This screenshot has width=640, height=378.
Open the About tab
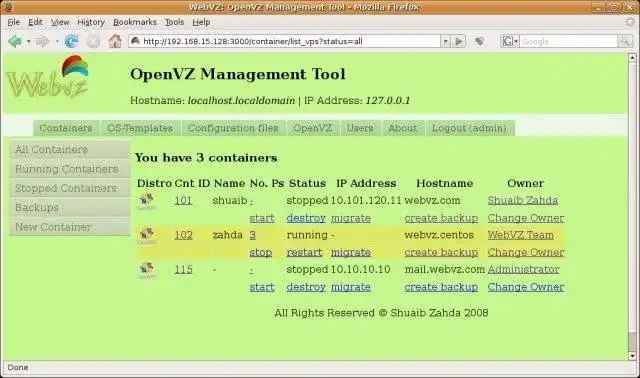(x=403, y=128)
